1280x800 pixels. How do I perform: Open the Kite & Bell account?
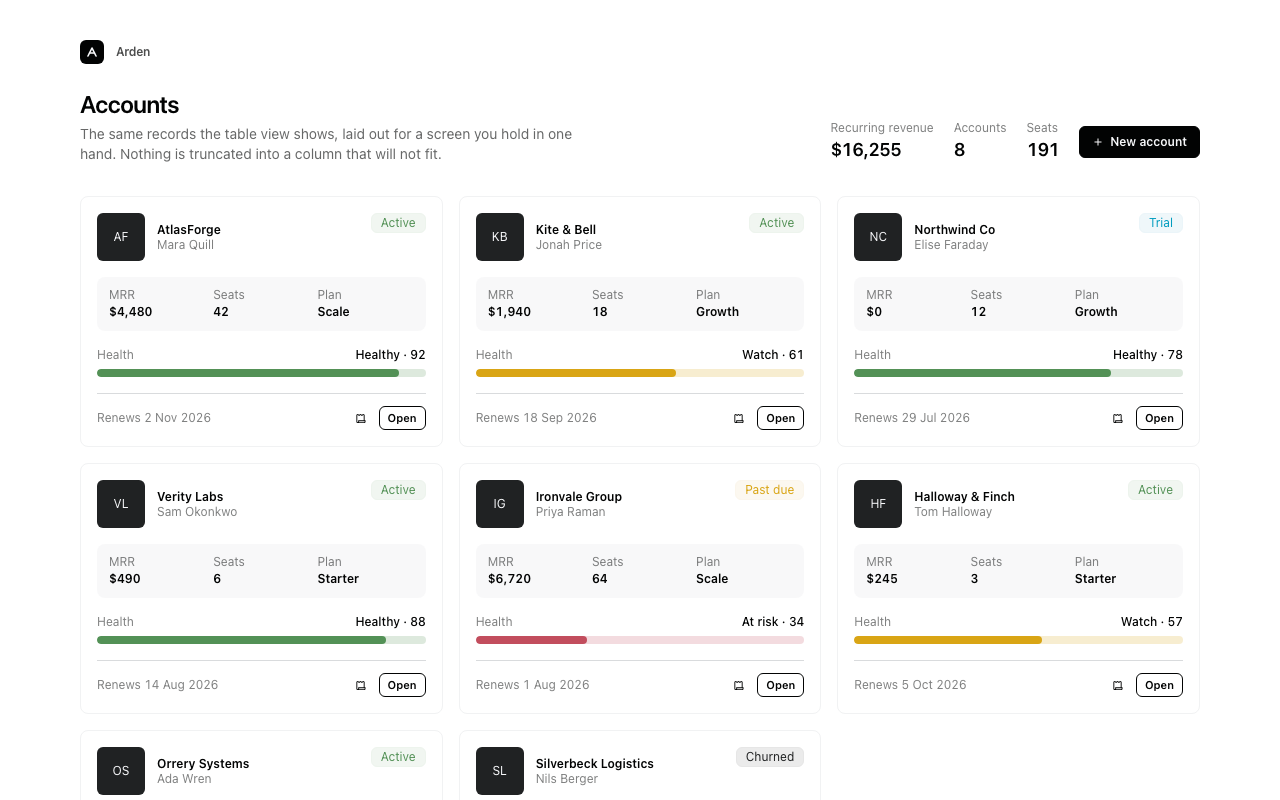[780, 418]
